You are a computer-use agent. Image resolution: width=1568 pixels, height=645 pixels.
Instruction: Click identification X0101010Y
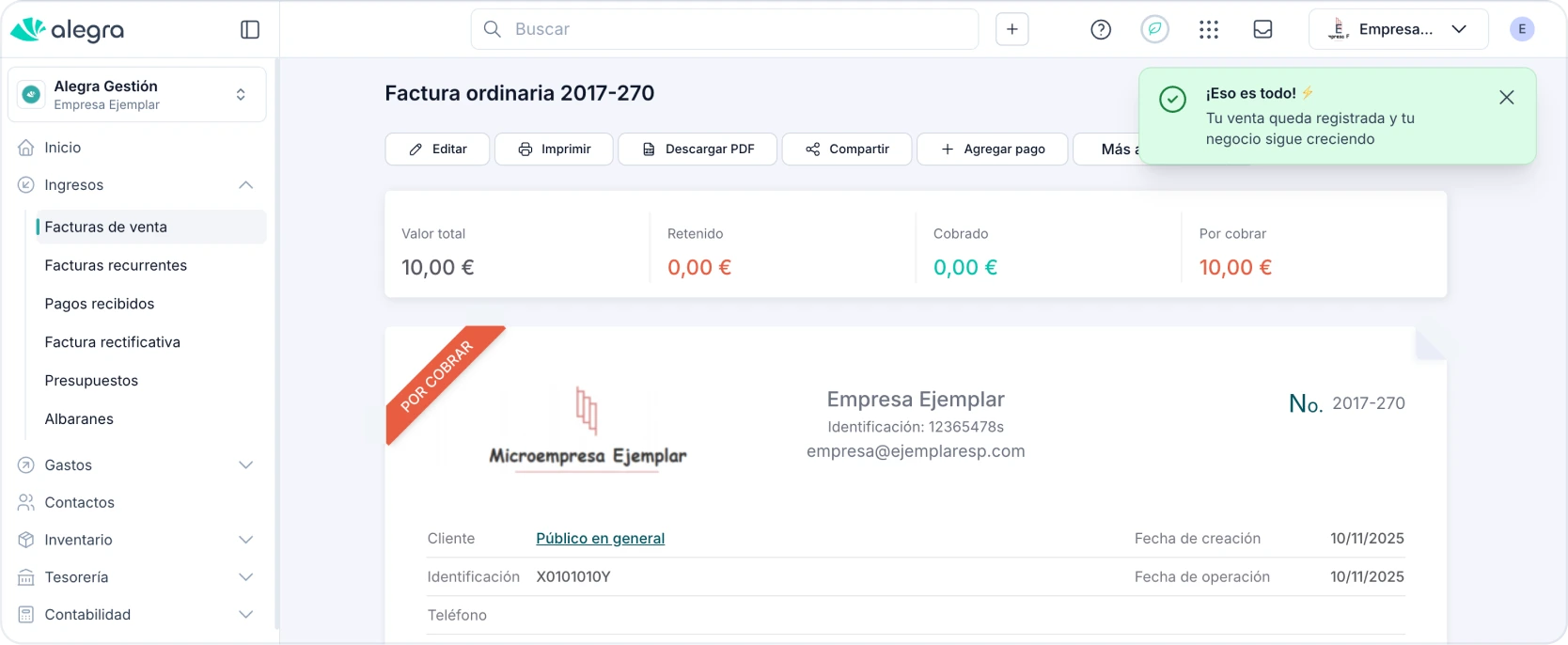coord(573,577)
